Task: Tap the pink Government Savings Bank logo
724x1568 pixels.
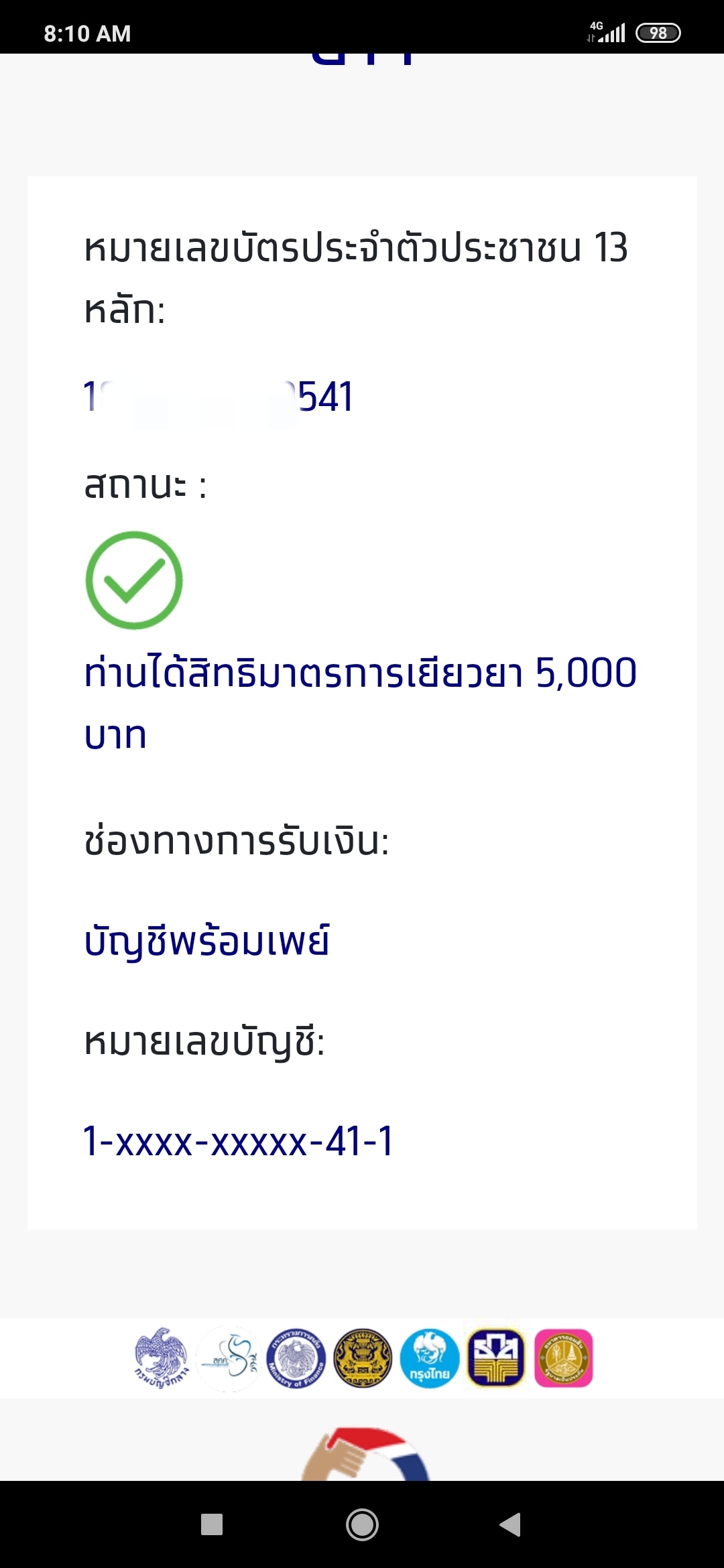Action: [564, 1358]
